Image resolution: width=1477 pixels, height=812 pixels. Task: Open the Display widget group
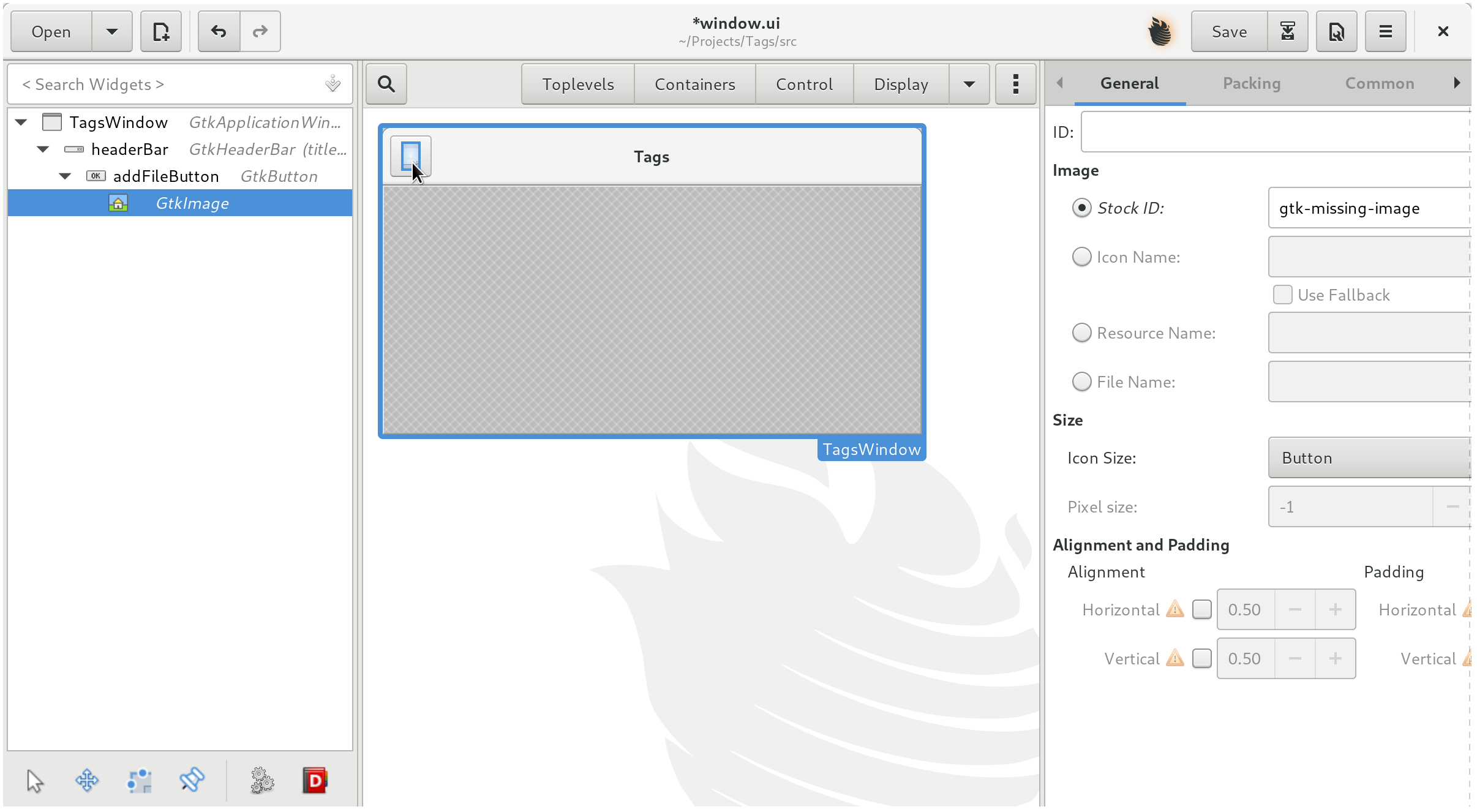tap(901, 84)
